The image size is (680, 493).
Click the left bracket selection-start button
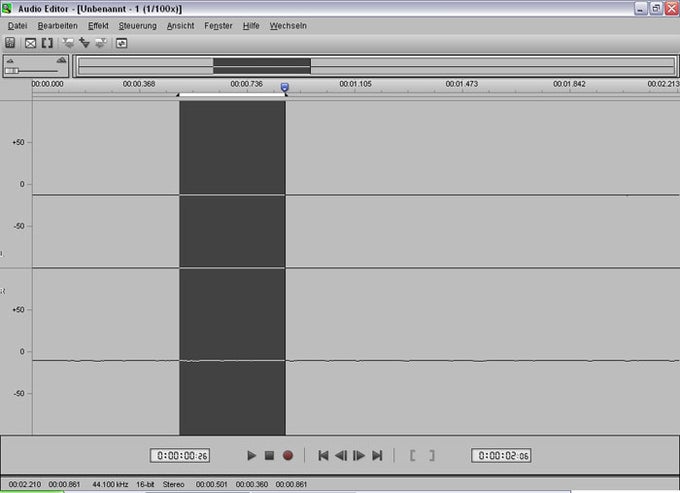[x=412, y=455]
